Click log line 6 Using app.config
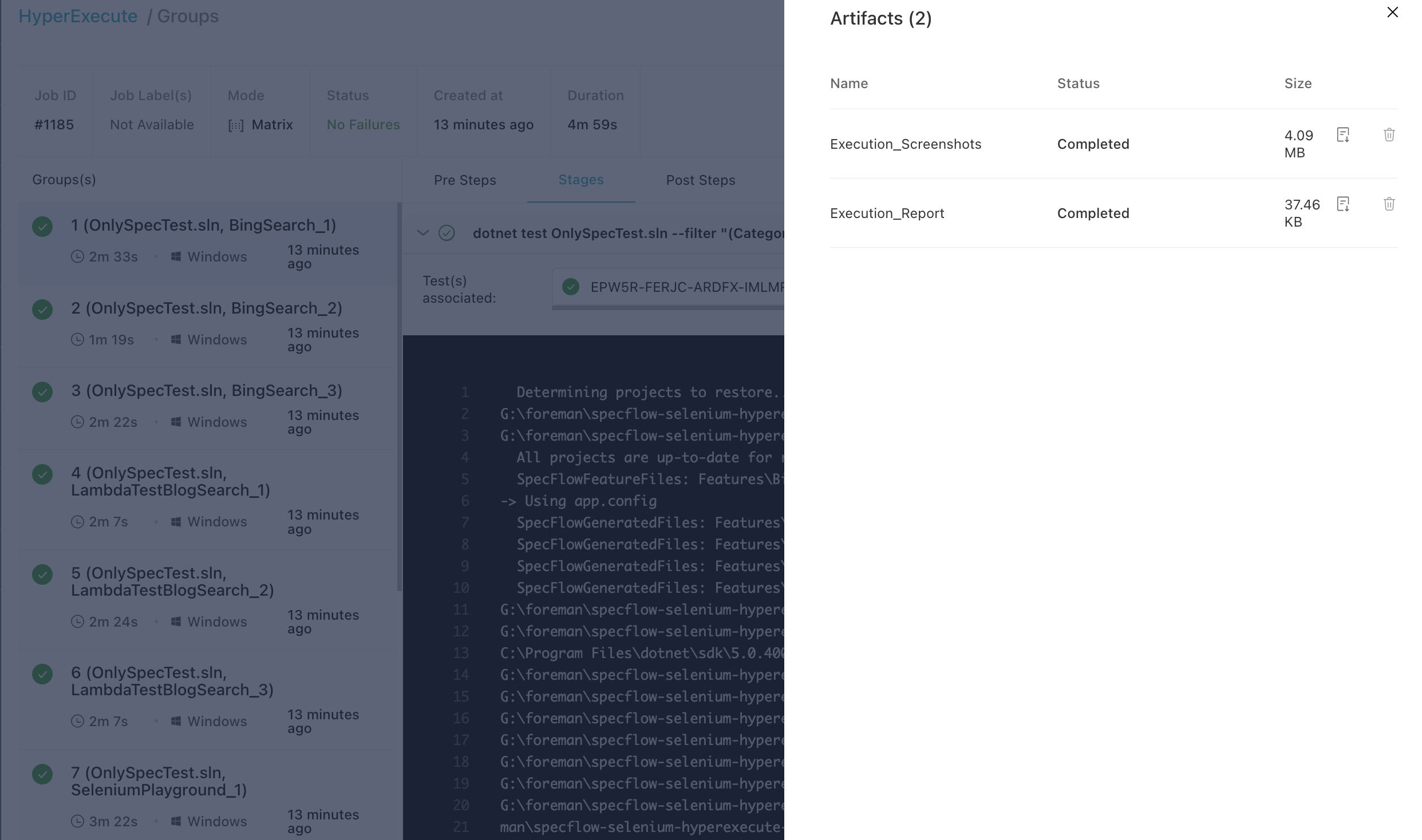 point(578,501)
